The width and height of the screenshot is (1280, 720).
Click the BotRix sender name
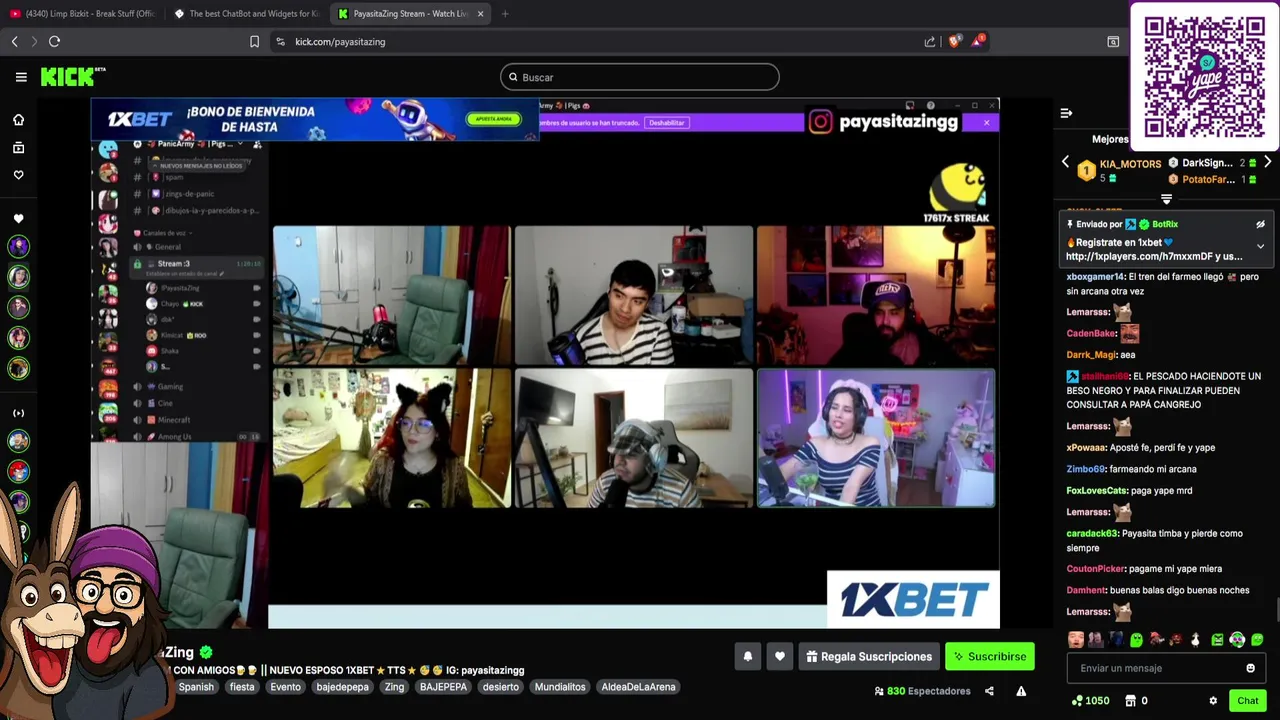coord(1165,224)
